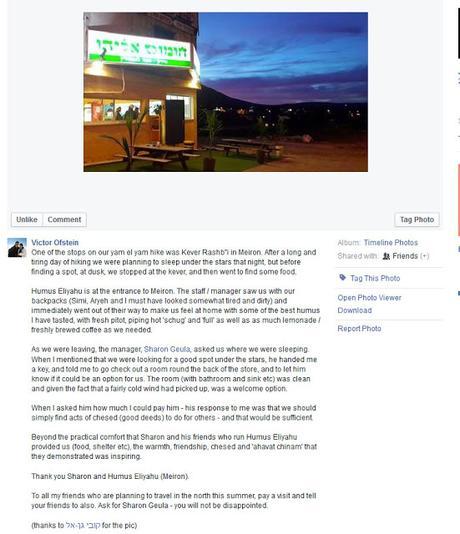
Task: Click the Unlike button
Action: 27,220
